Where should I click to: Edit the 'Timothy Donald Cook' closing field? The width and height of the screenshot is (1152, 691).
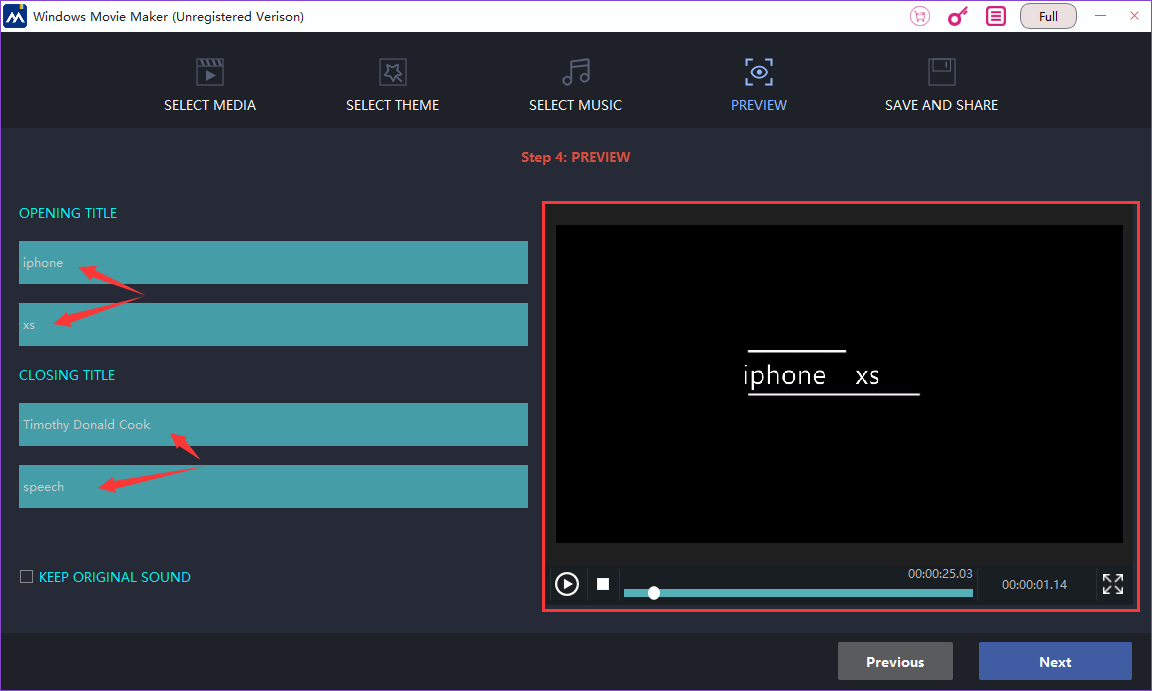point(273,424)
